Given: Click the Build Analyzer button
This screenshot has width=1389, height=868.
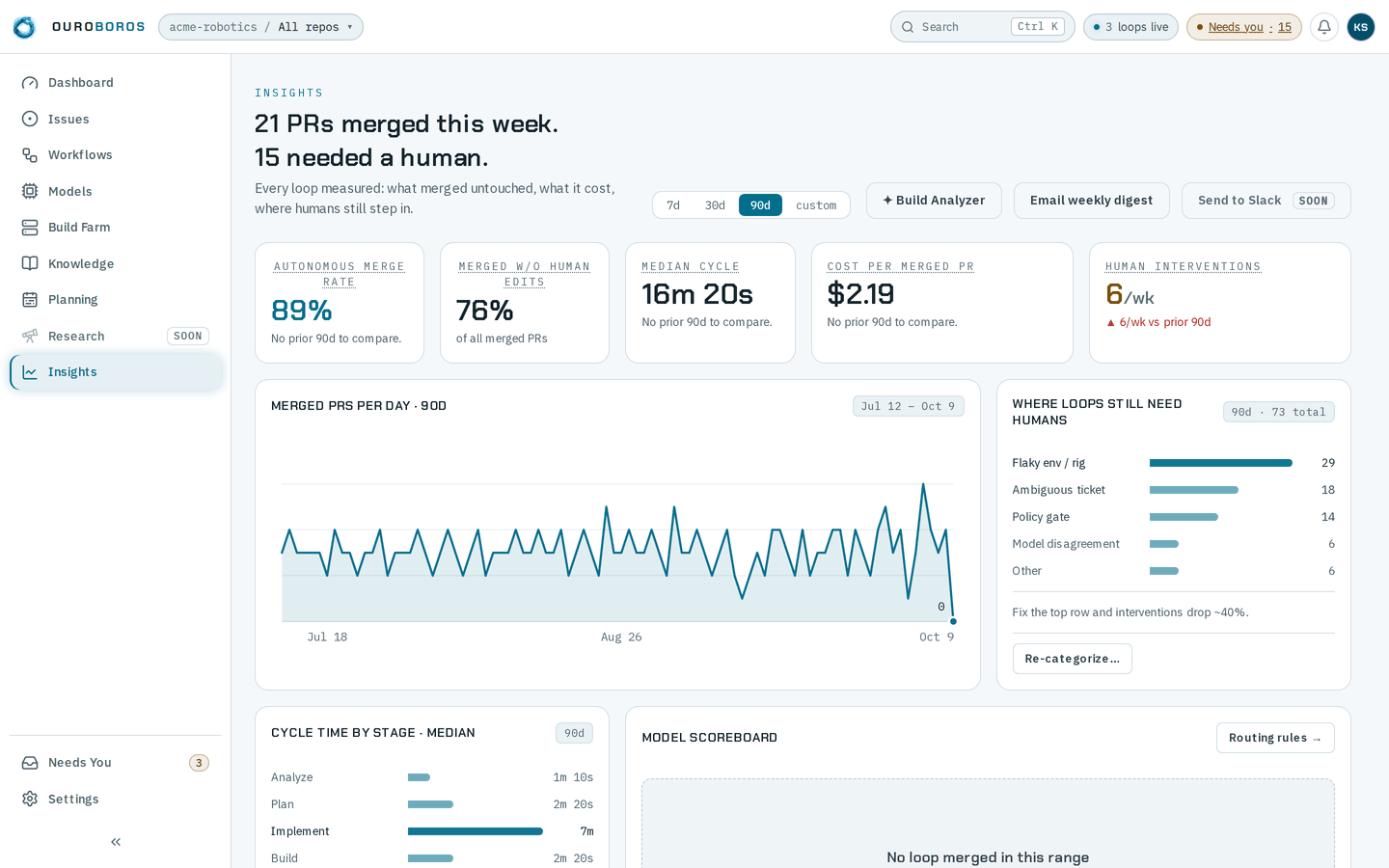Looking at the screenshot, I should [934, 201].
